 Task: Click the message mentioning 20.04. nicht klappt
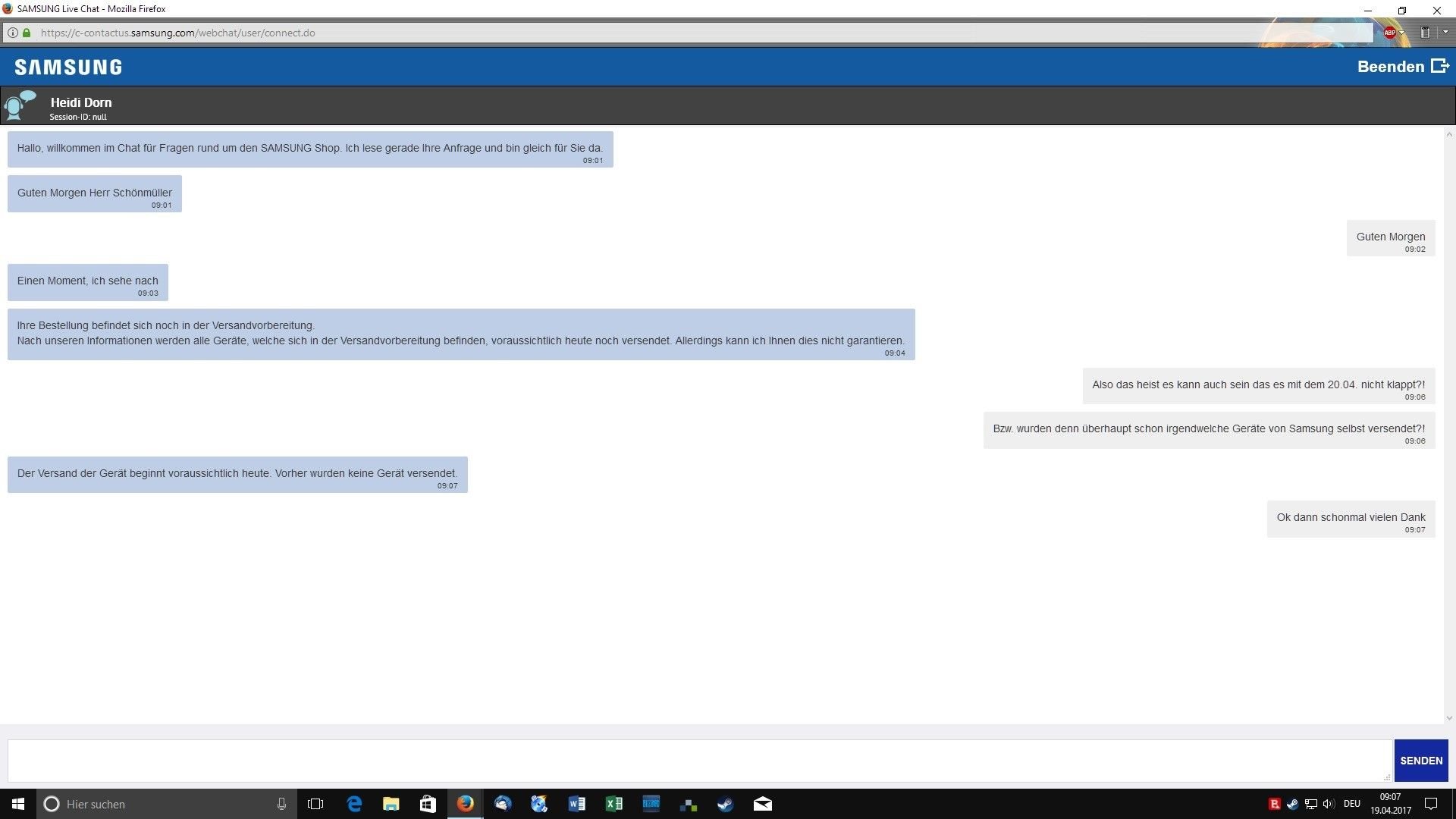coord(1259,386)
